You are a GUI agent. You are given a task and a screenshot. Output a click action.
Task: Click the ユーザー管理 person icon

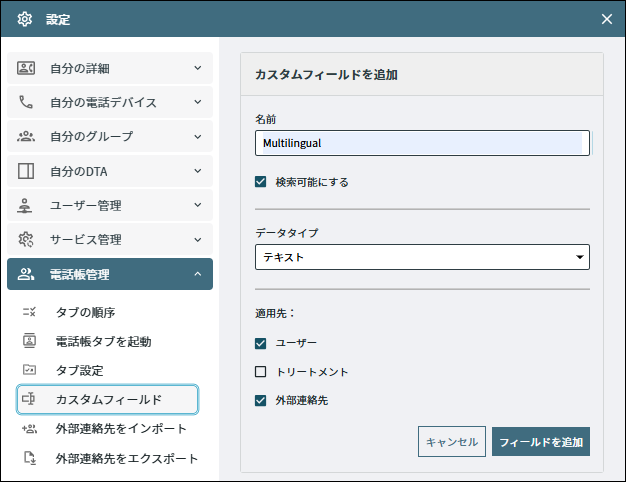click(x=25, y=205)
